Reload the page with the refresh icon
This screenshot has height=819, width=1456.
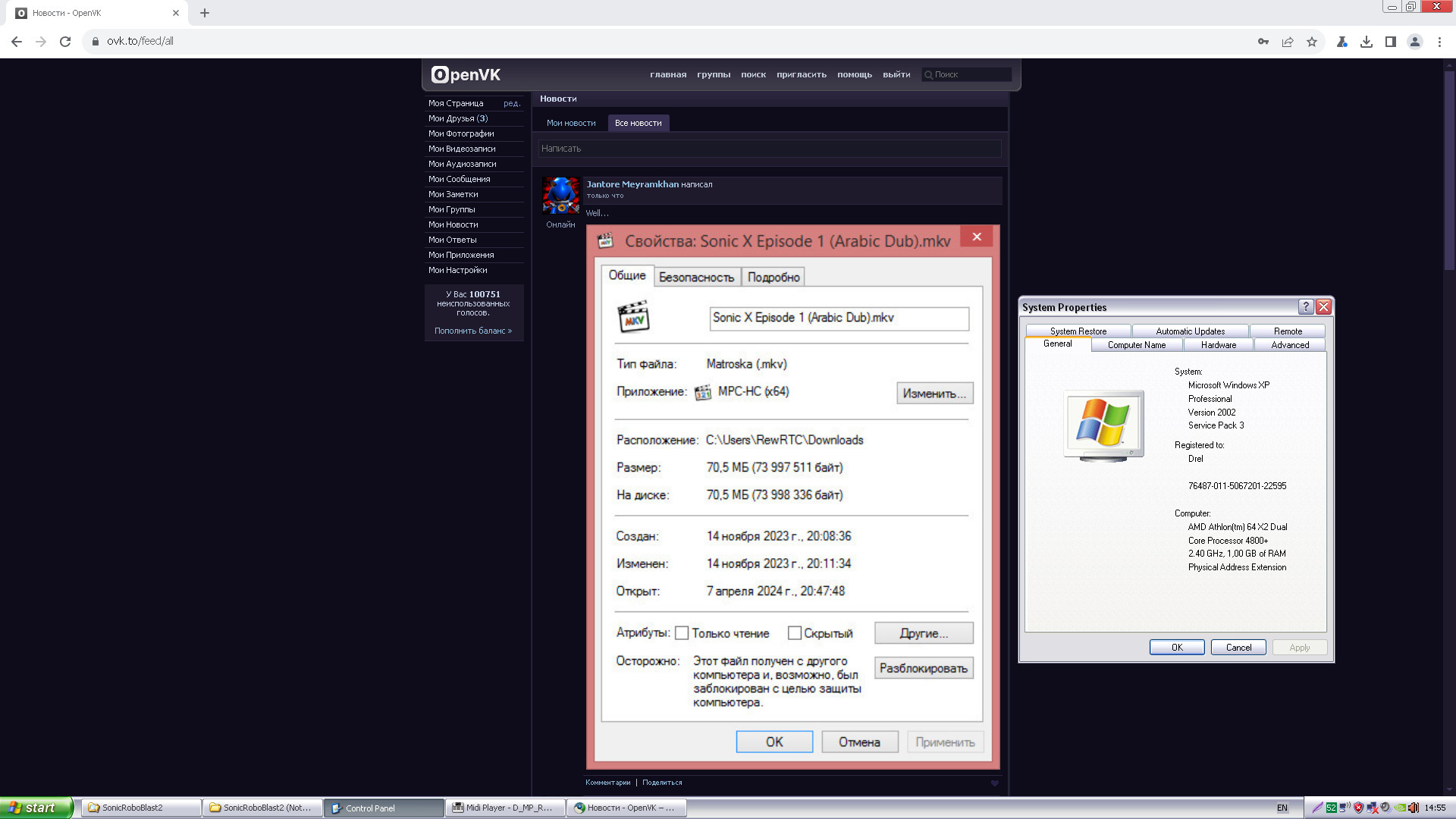(x=65, y=42)
